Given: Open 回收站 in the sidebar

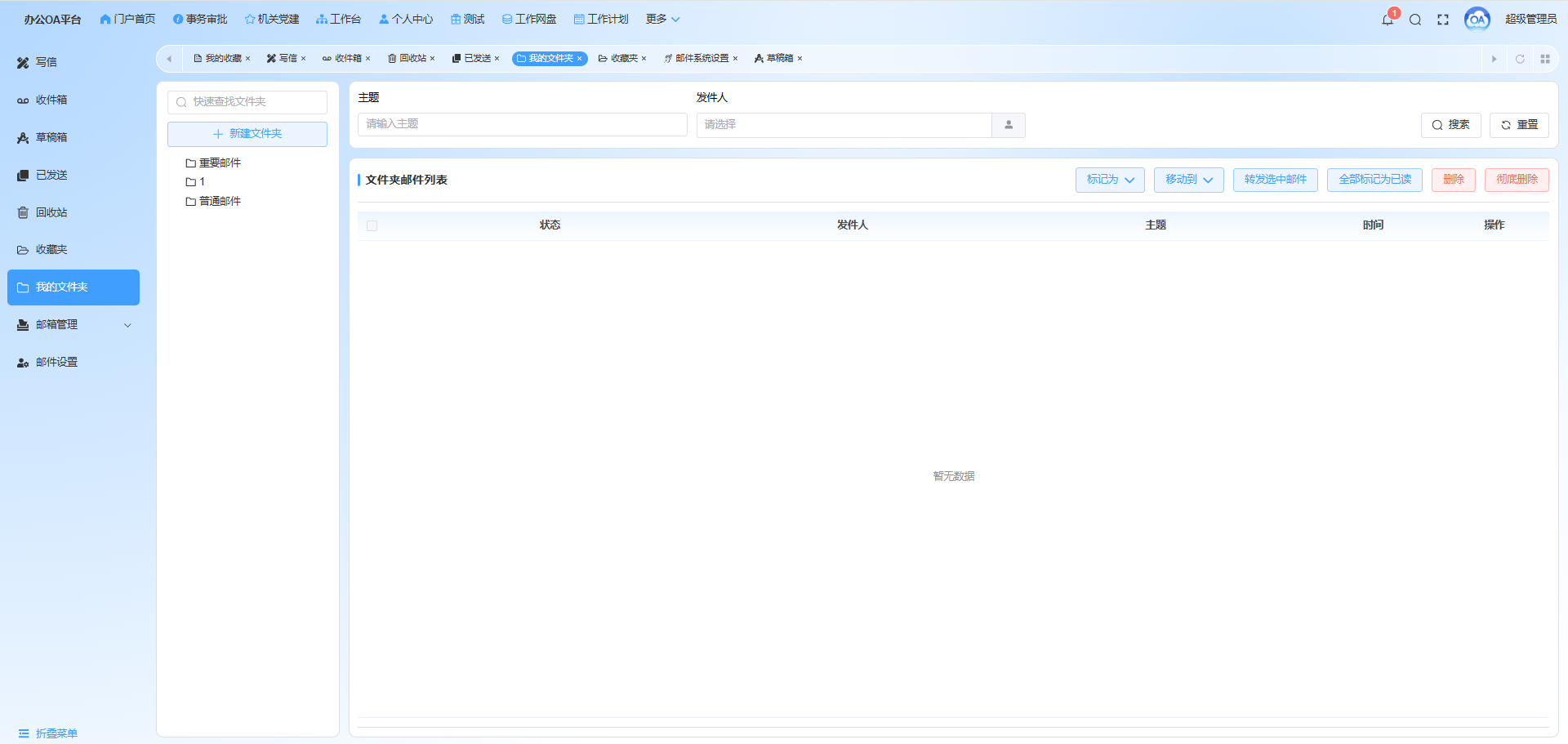Looking at the screenshot, I should [73, 212].
